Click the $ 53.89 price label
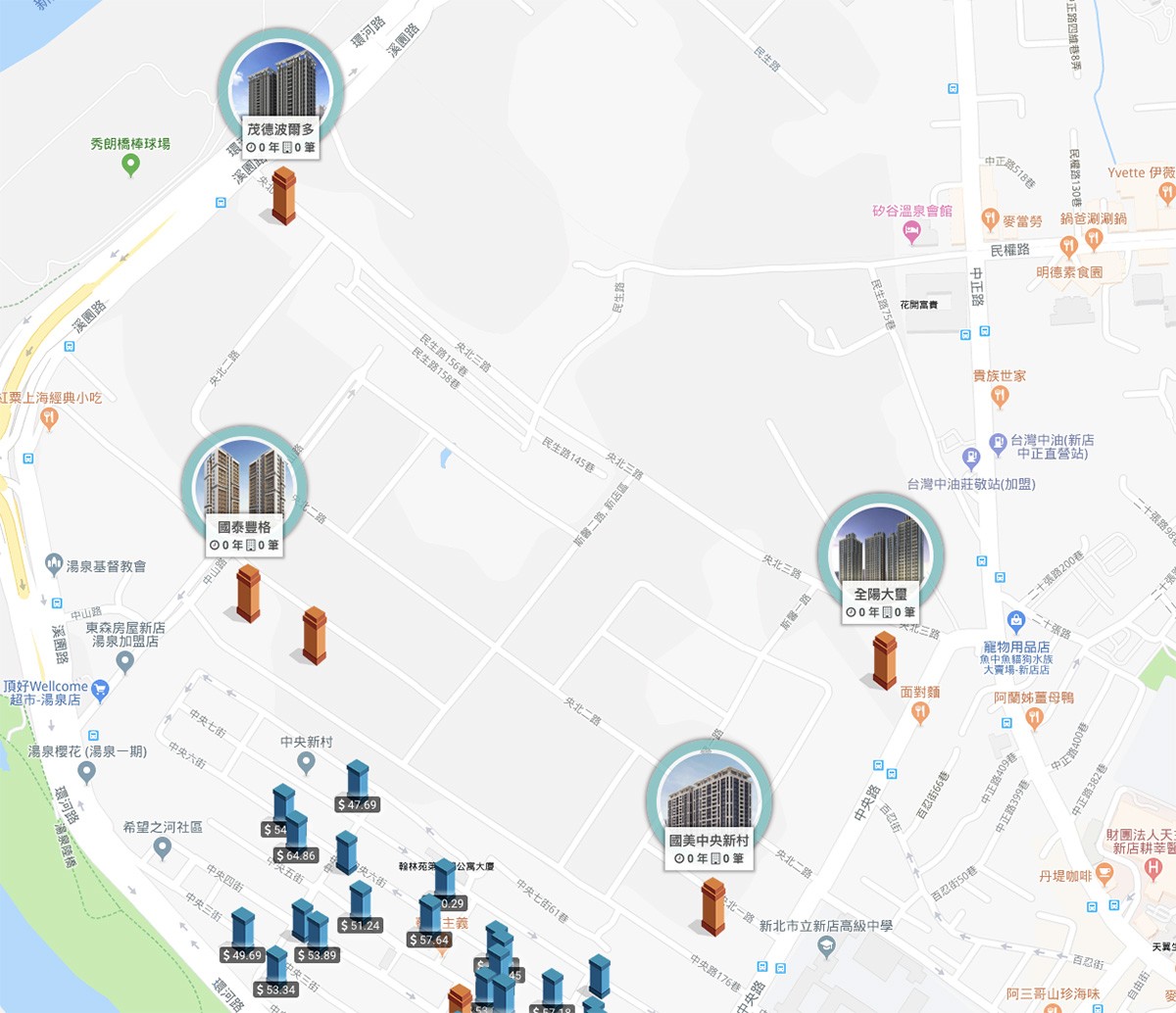Viewport: 1176px width, 1013px height. 317,955
